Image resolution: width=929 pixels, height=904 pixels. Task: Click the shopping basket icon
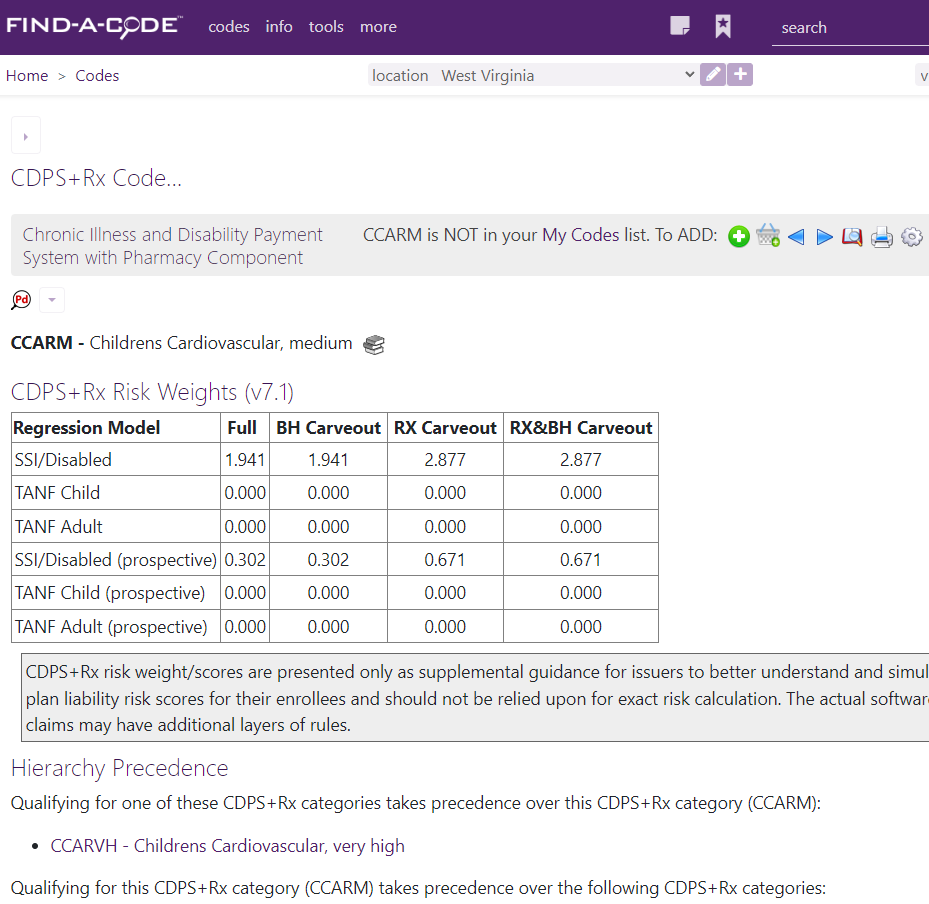(x=768, y=235)
